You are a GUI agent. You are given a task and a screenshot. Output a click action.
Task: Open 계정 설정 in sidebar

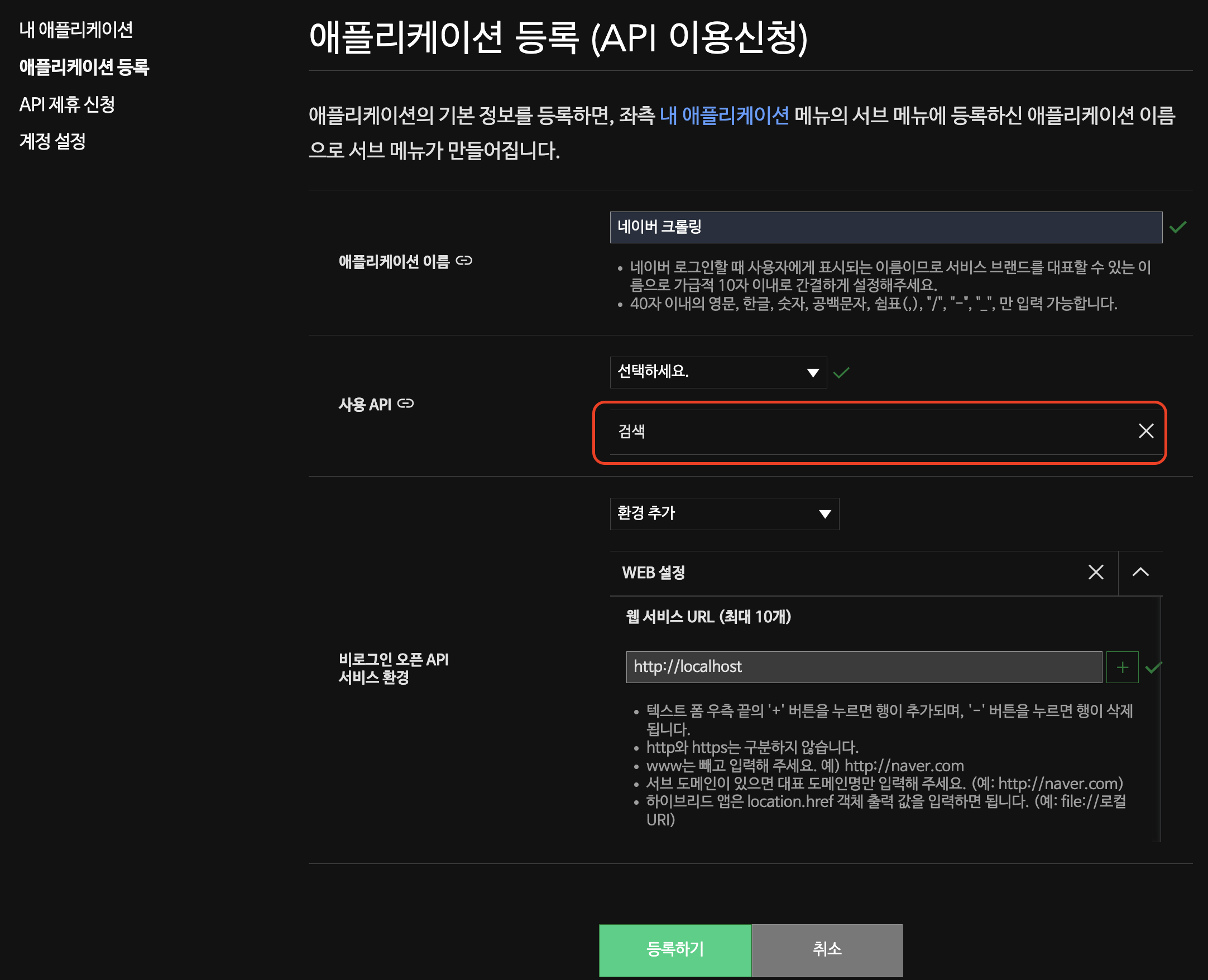pos(52,141)
